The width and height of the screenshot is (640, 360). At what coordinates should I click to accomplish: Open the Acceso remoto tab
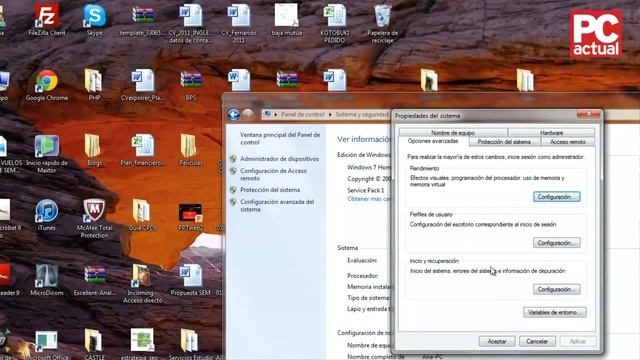[568, 142]
